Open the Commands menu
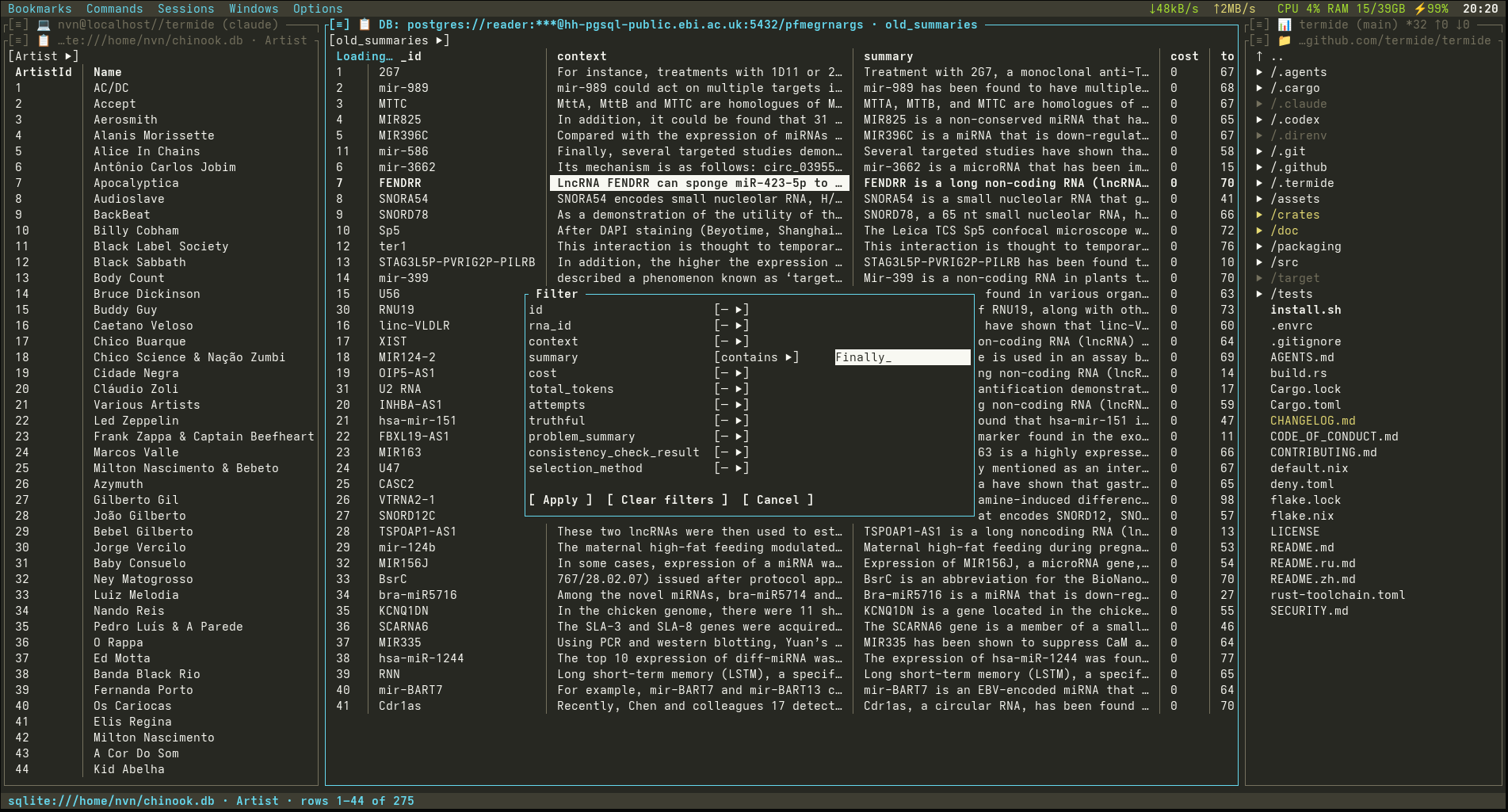This screenshot has width=1508, height=812. click(115, 9)
